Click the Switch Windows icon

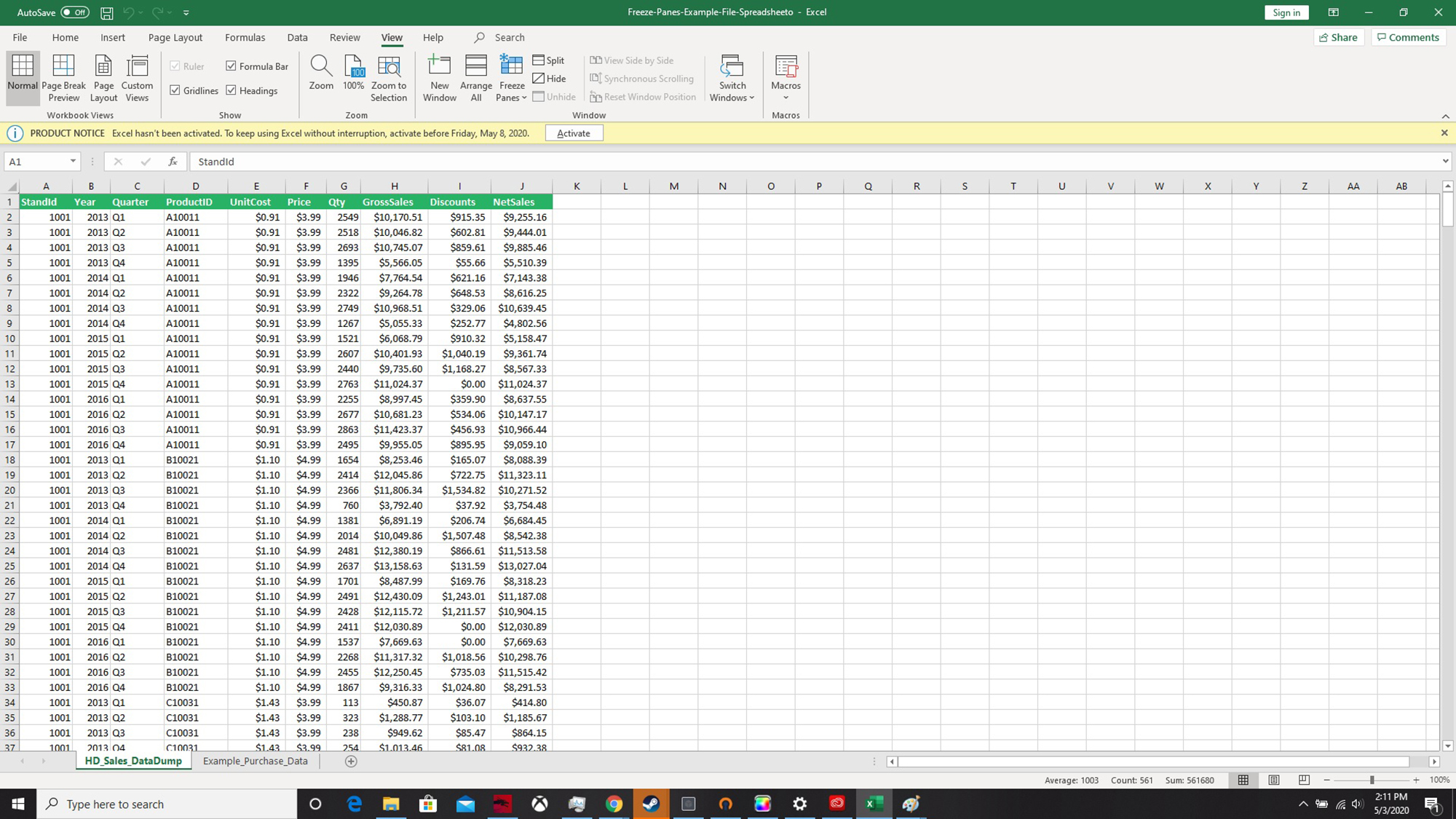coord(733,79)
